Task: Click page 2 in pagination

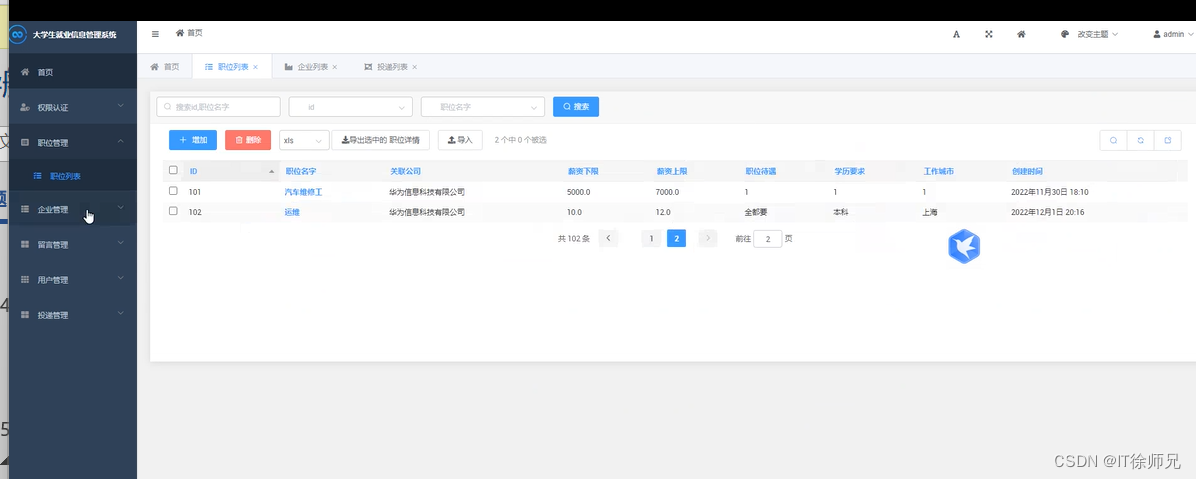Action: [x=676, y=239]
